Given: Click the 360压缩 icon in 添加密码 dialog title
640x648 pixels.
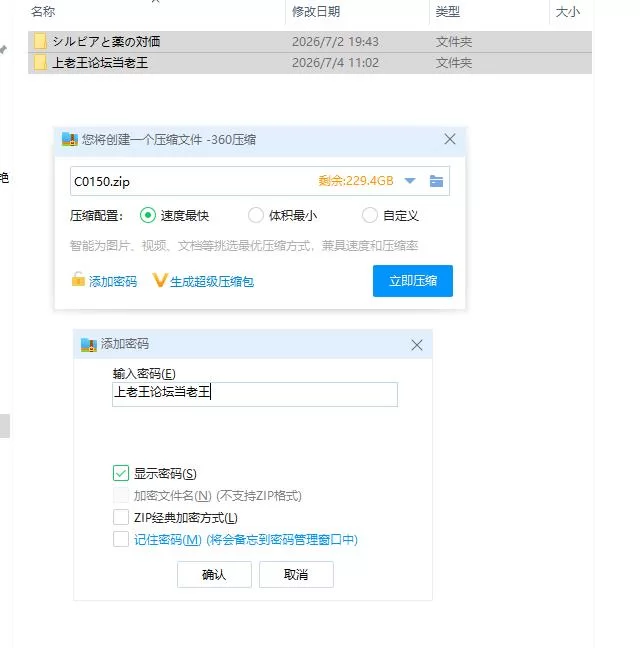Looking at the screenshot, I should 89,344.
